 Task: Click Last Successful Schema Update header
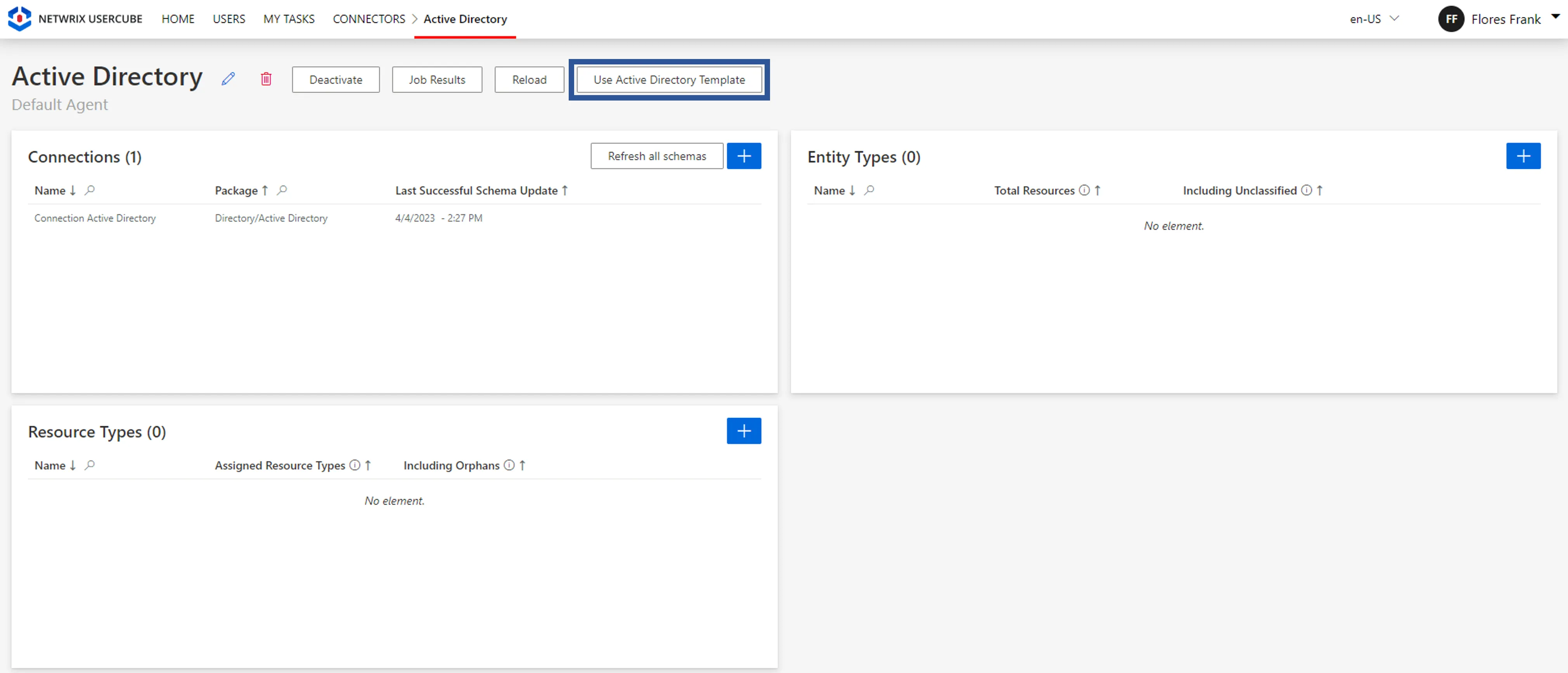coord(477,191)
